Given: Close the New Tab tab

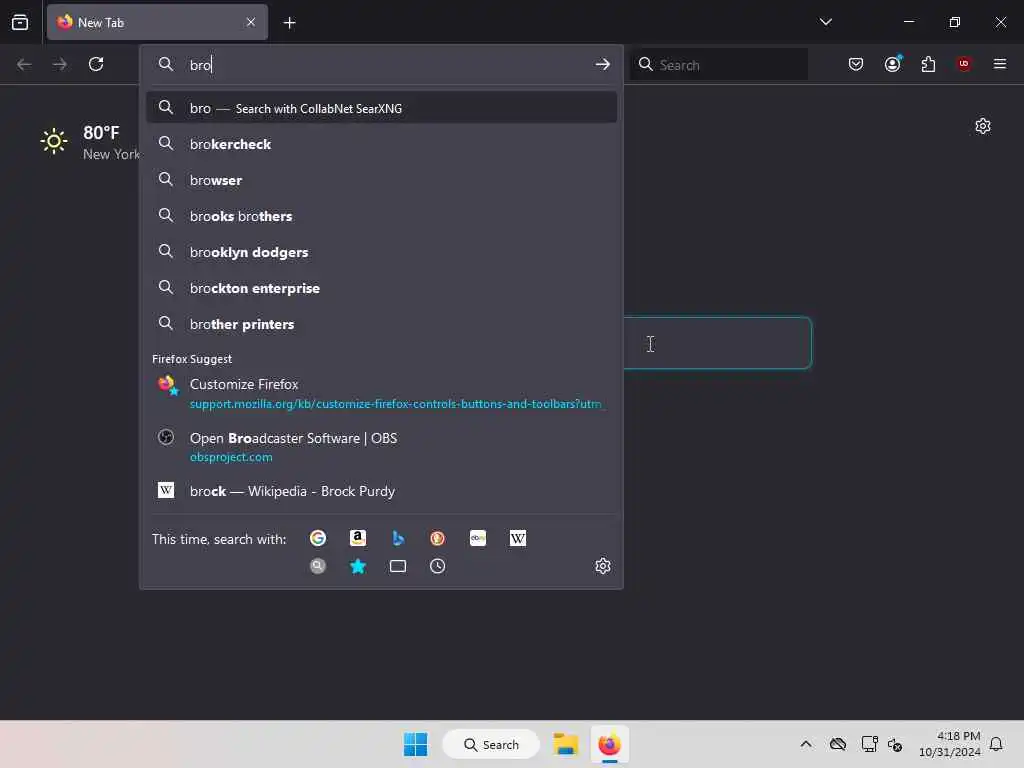Looking at the screenshot, I should [251, 22].
